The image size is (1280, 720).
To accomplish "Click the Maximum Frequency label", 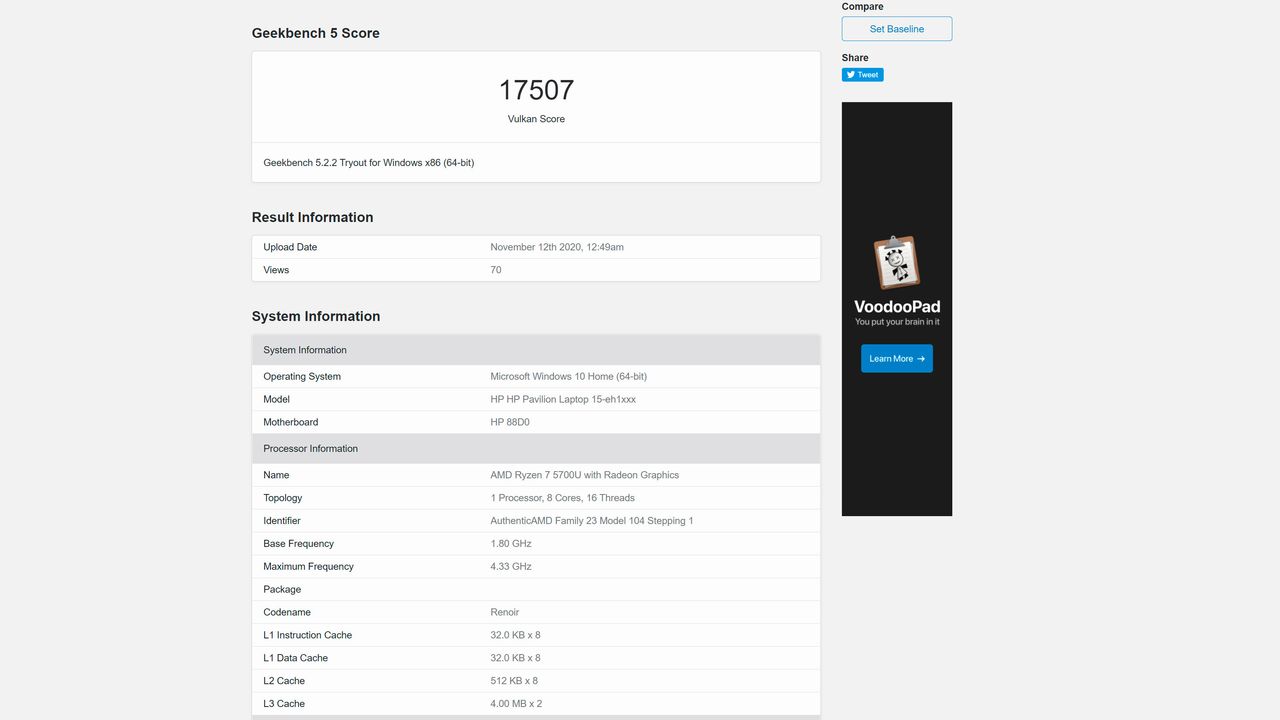I will (308, 567).
